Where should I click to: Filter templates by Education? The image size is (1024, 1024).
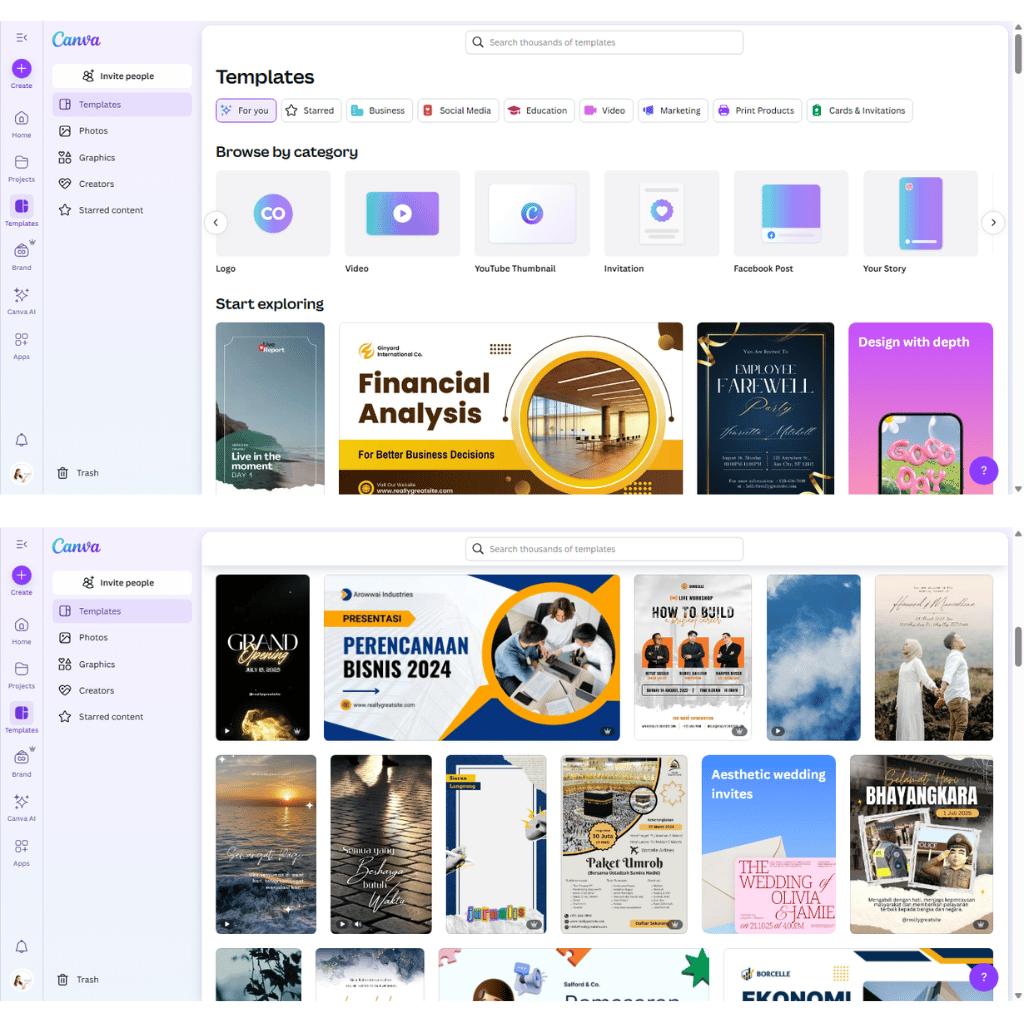coord(539,110)
